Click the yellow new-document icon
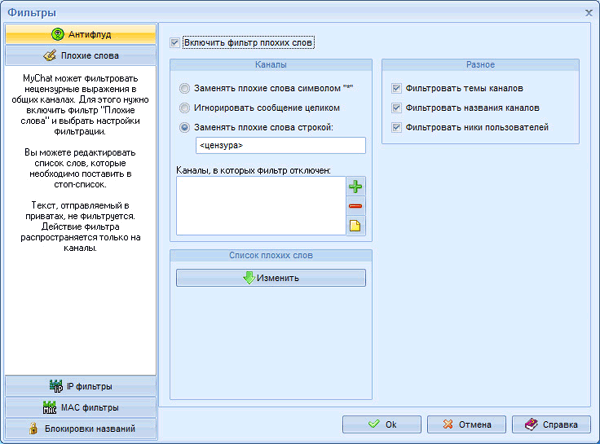The image size is (600, 444). pos(355,226)
